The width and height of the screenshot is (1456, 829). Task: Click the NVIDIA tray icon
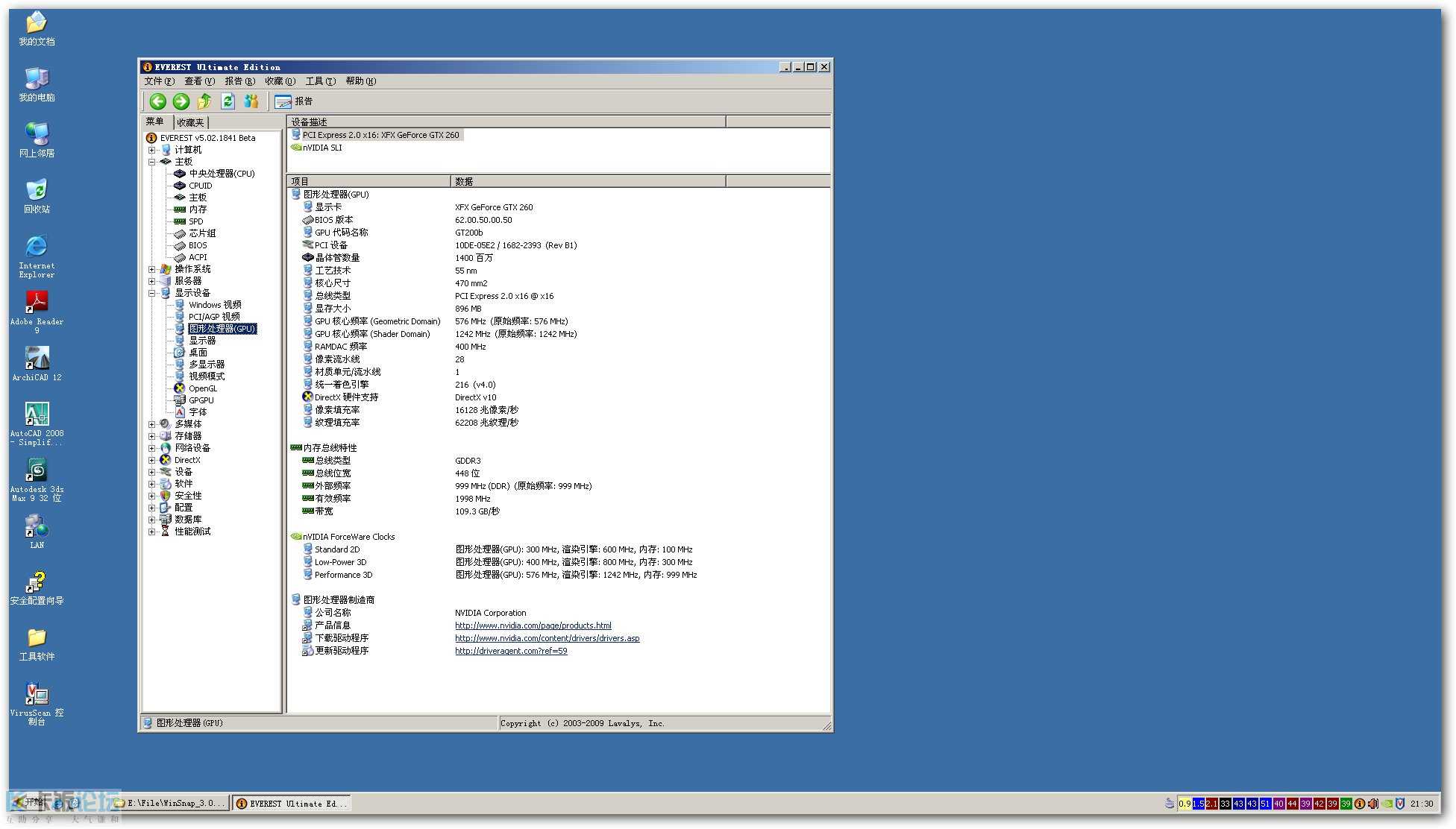pyautogui.click(x=1387, y=804)
